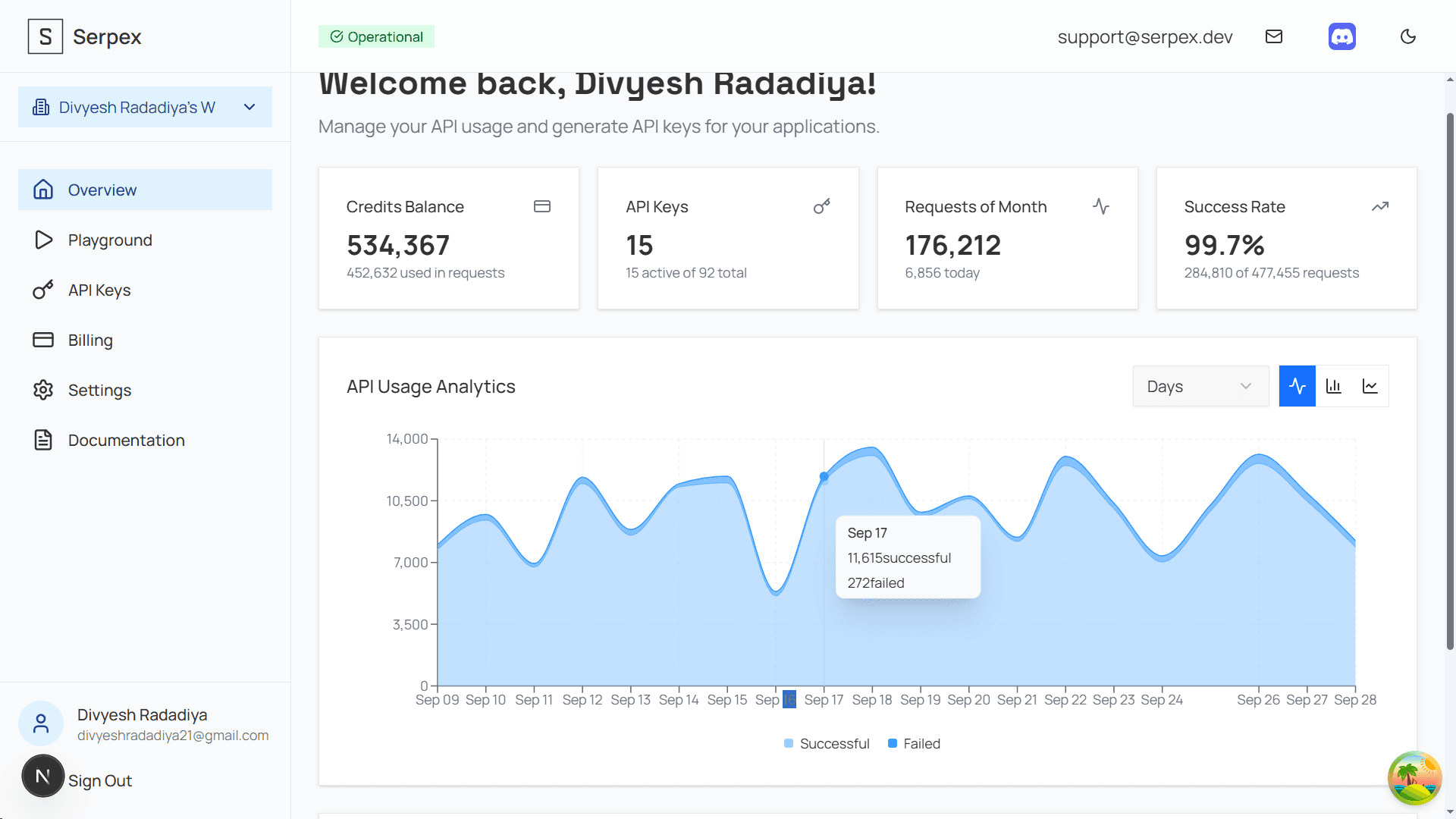Toggle dark mode with the moon icon

coord(1408,36)
